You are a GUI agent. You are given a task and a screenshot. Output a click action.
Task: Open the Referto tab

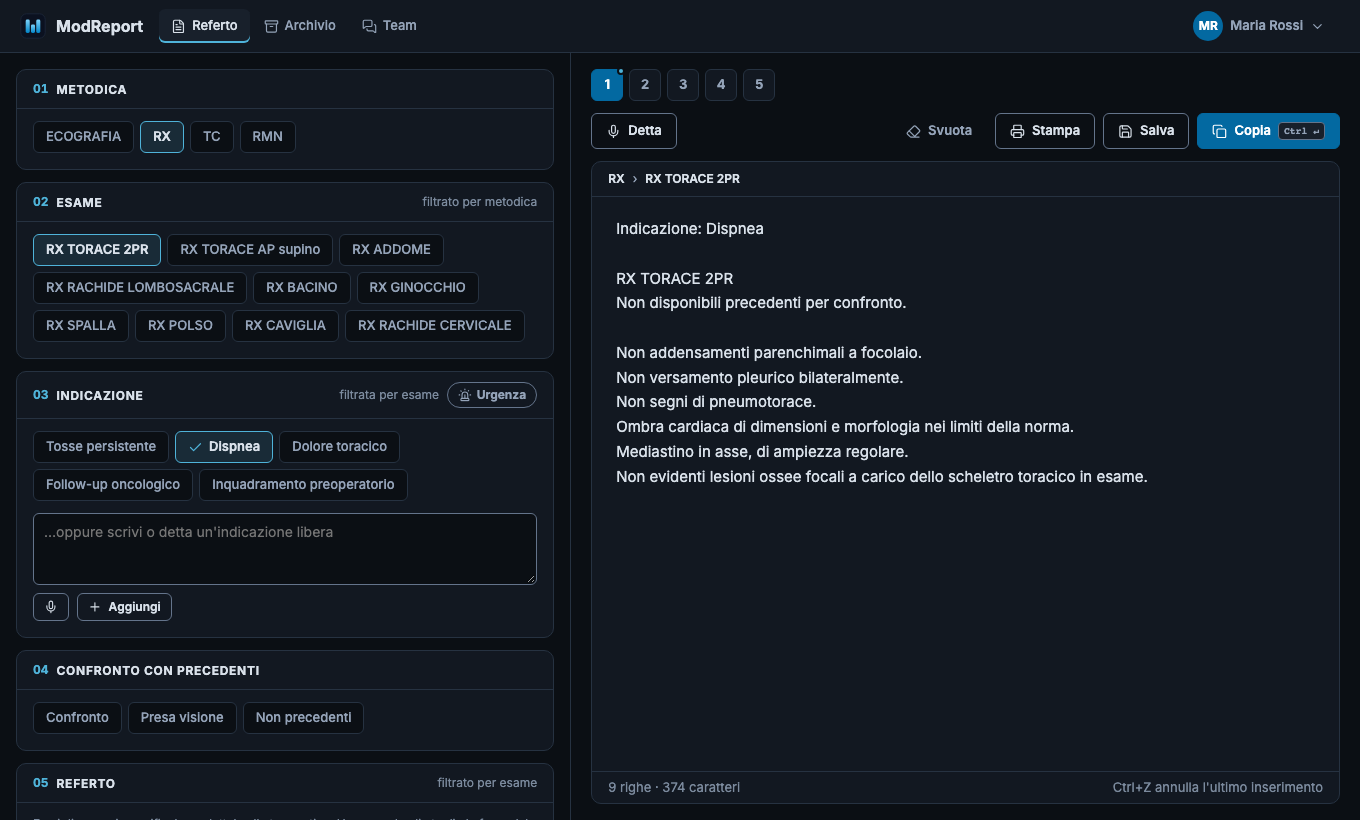coord(204,26)
